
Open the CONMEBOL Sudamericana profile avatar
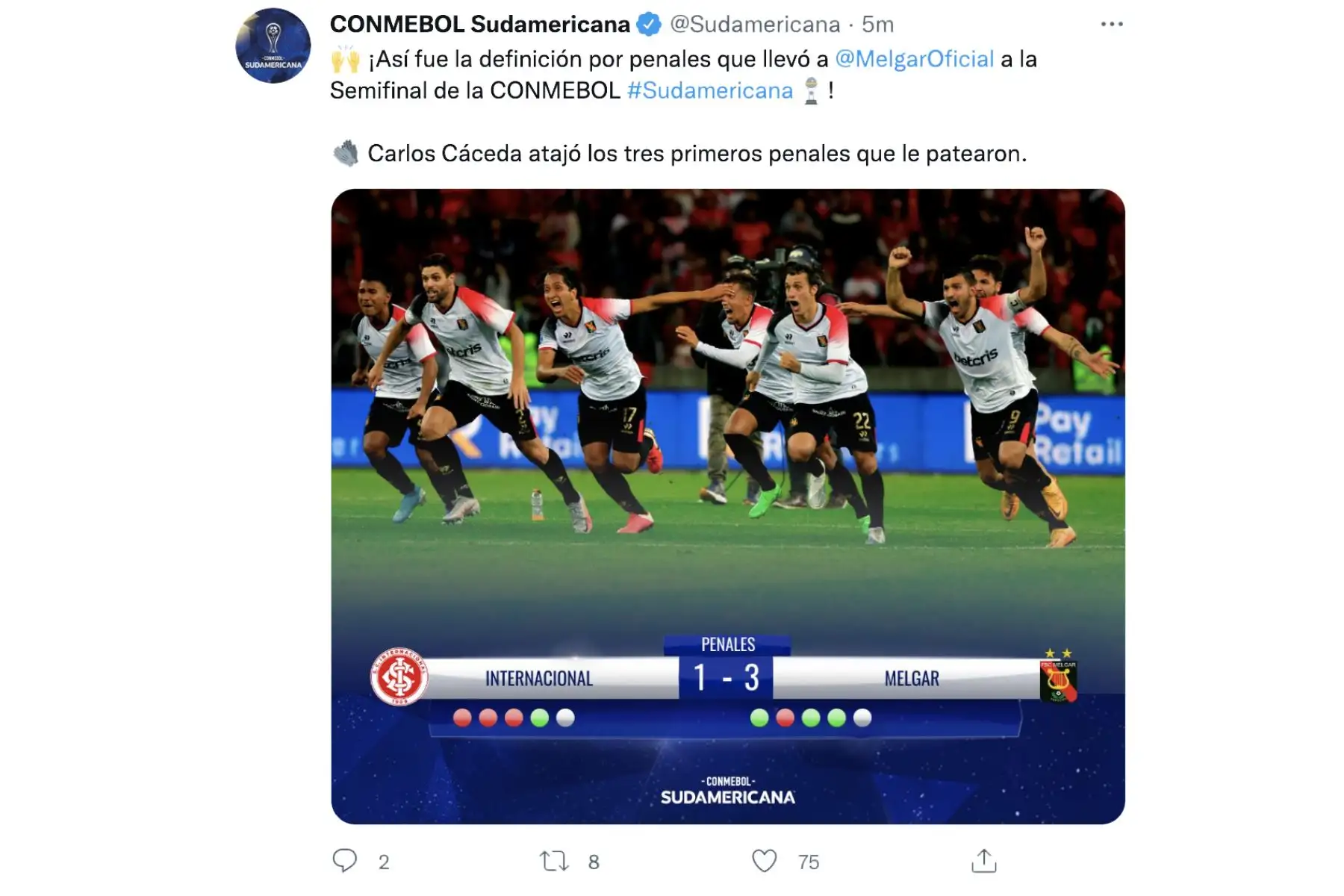tap(273, 46)
